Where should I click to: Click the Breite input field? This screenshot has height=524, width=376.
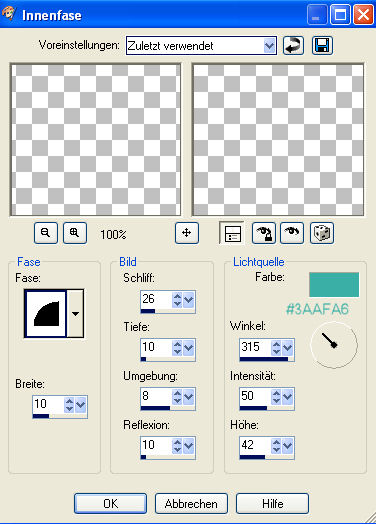tap(48, 404)
